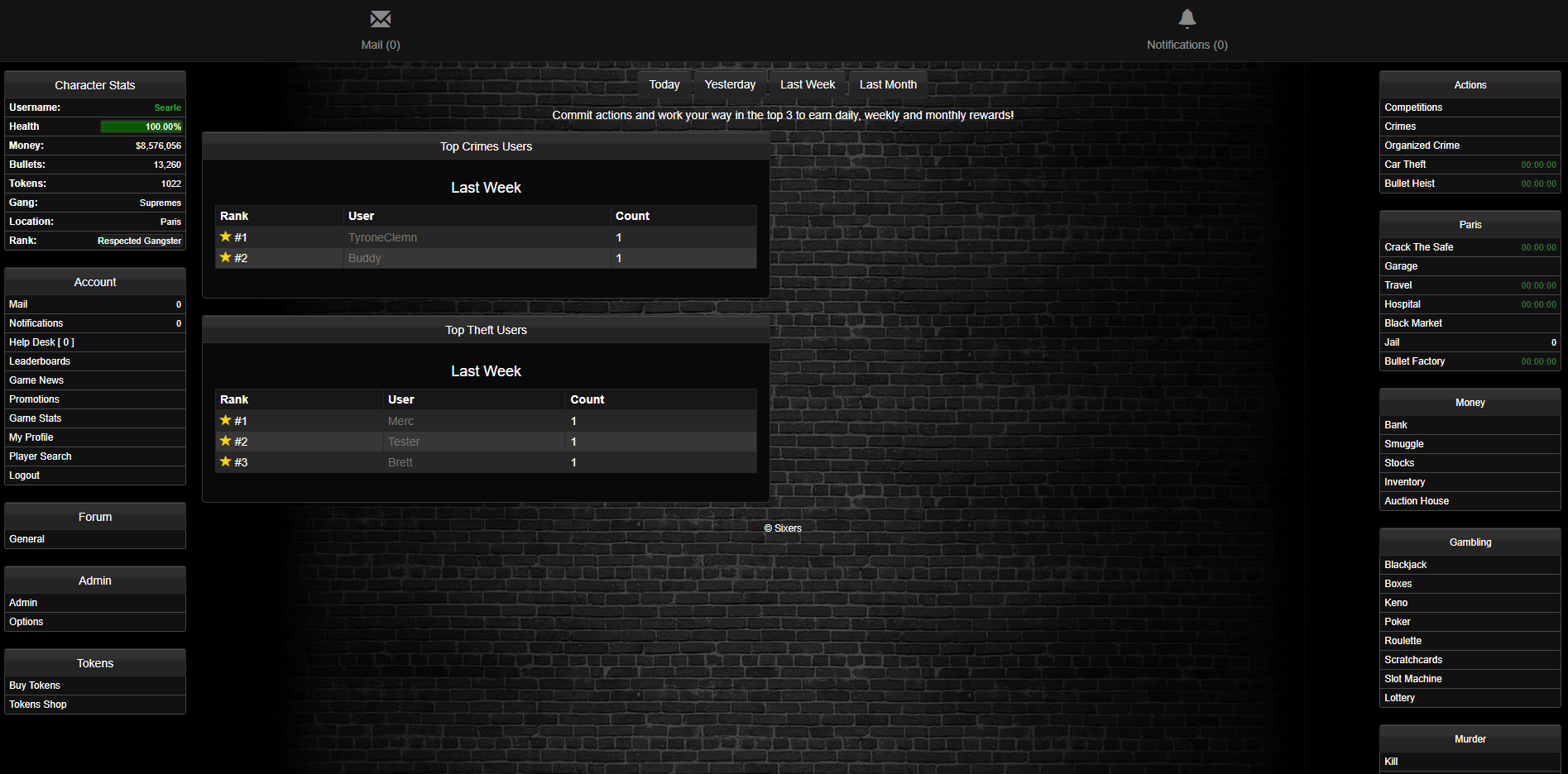
Task: Click the green health progress bar
Action: click(141, 127)
